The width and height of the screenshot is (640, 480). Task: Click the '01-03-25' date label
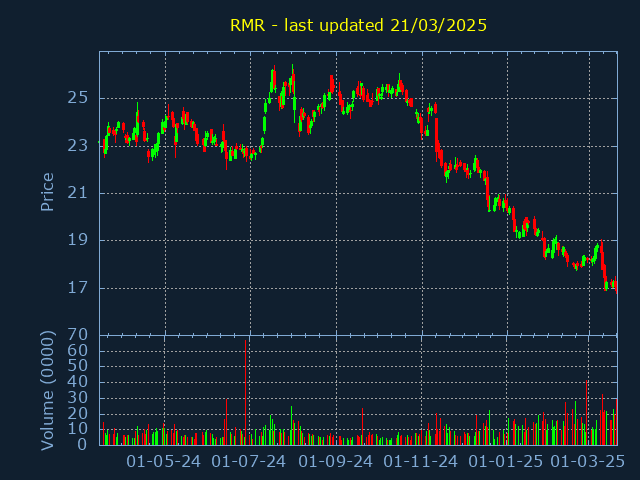click(x=588, y=462)
